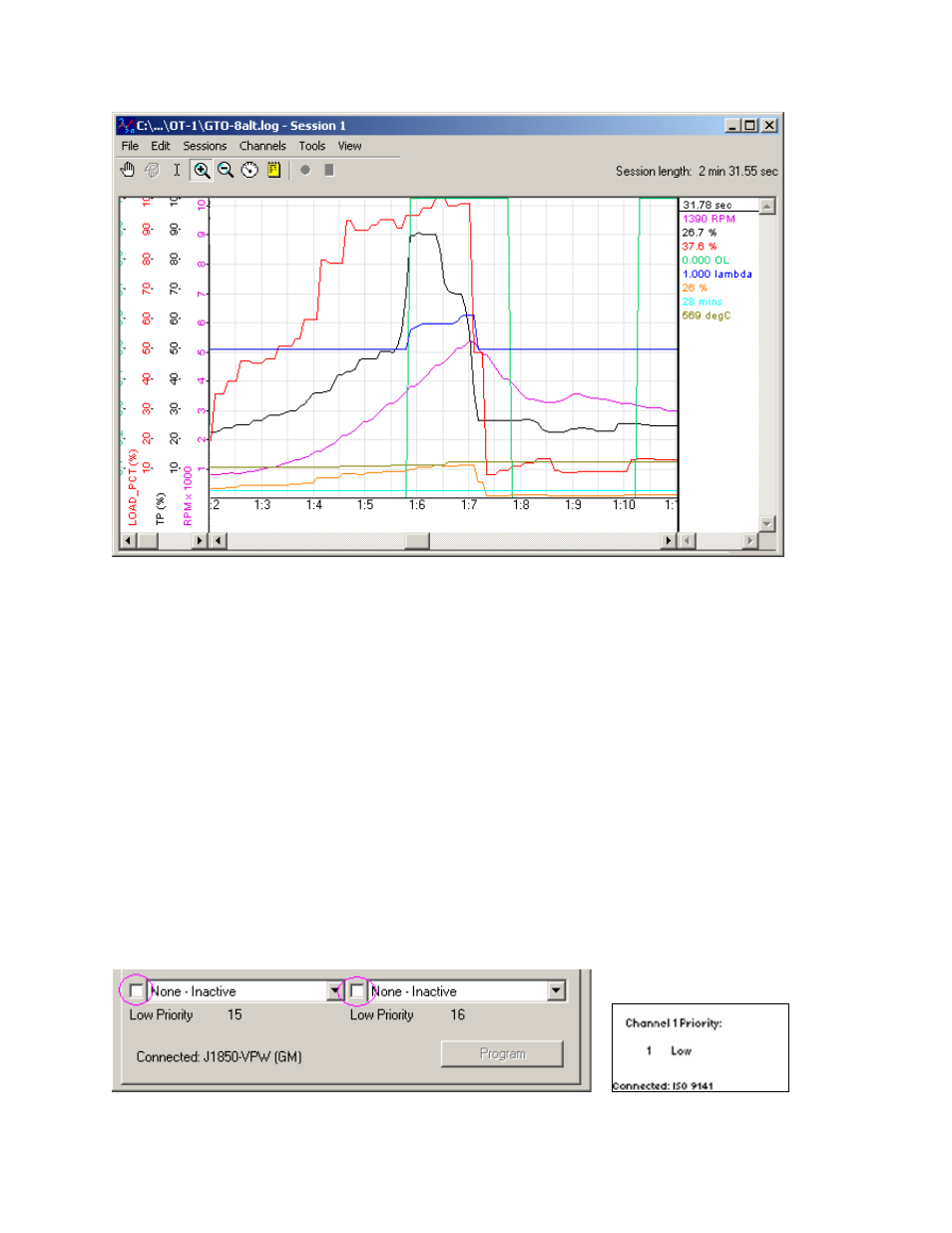Click up arrow of legend vertical scrollbar

pos(767,206)
